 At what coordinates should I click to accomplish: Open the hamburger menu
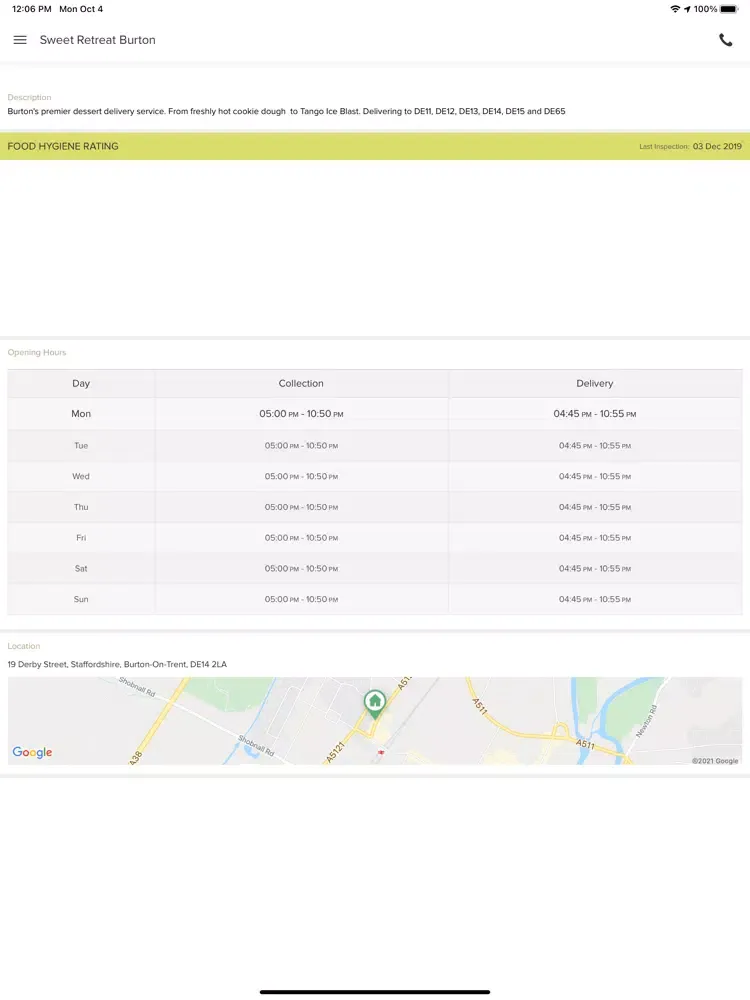click(20, 40)
